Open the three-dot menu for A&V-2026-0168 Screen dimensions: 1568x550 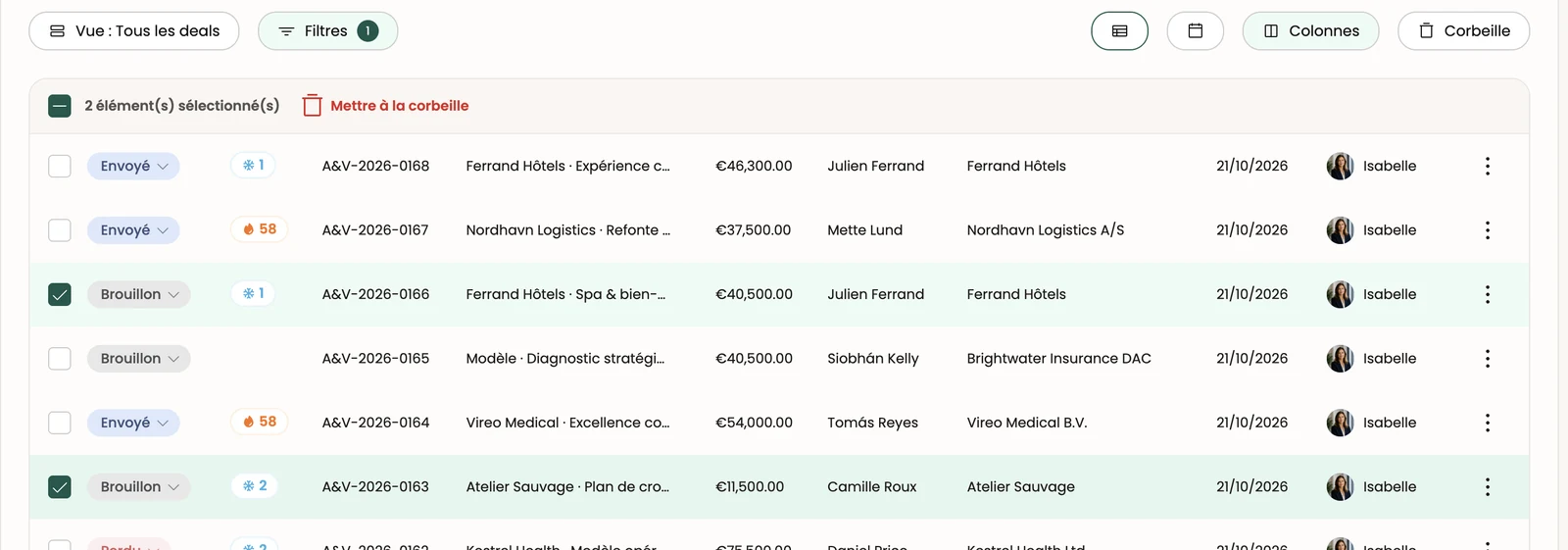point(1487,166)
